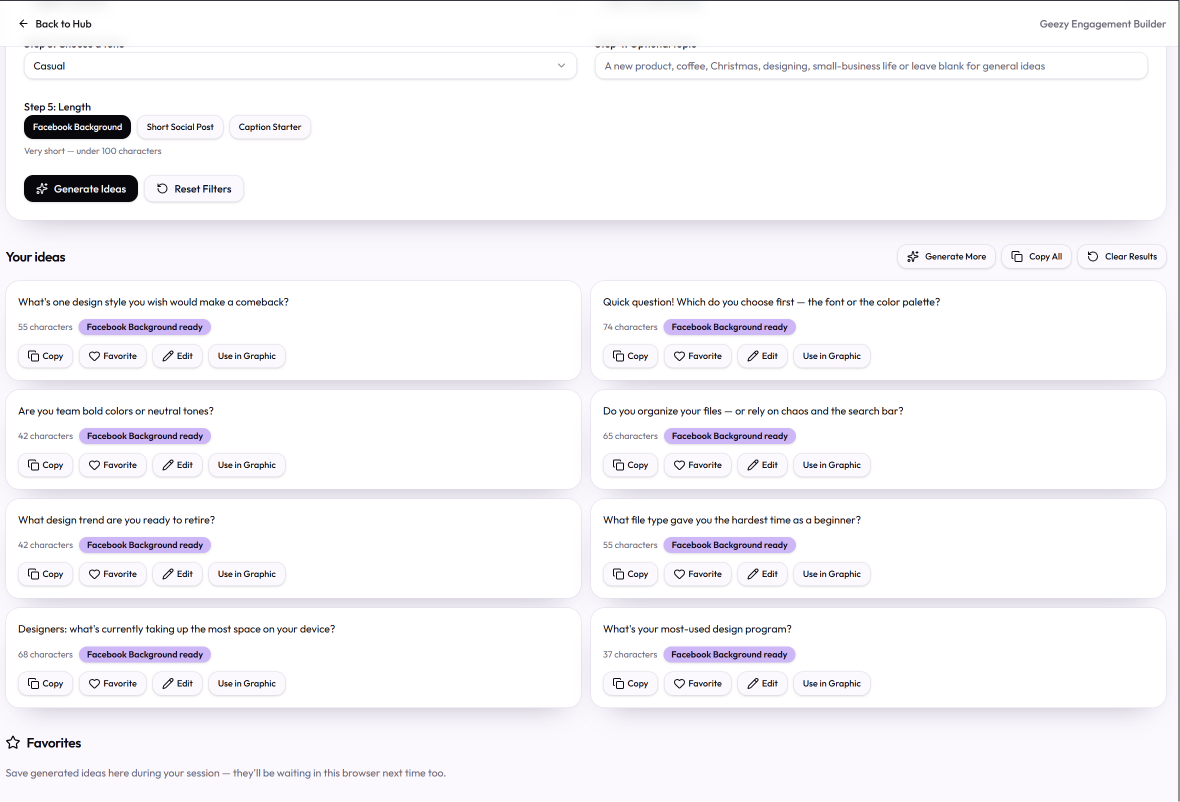This screenshot has height=802, width=1180.
Task: Copy the 'design style comeback' idea
Action: 45,356
